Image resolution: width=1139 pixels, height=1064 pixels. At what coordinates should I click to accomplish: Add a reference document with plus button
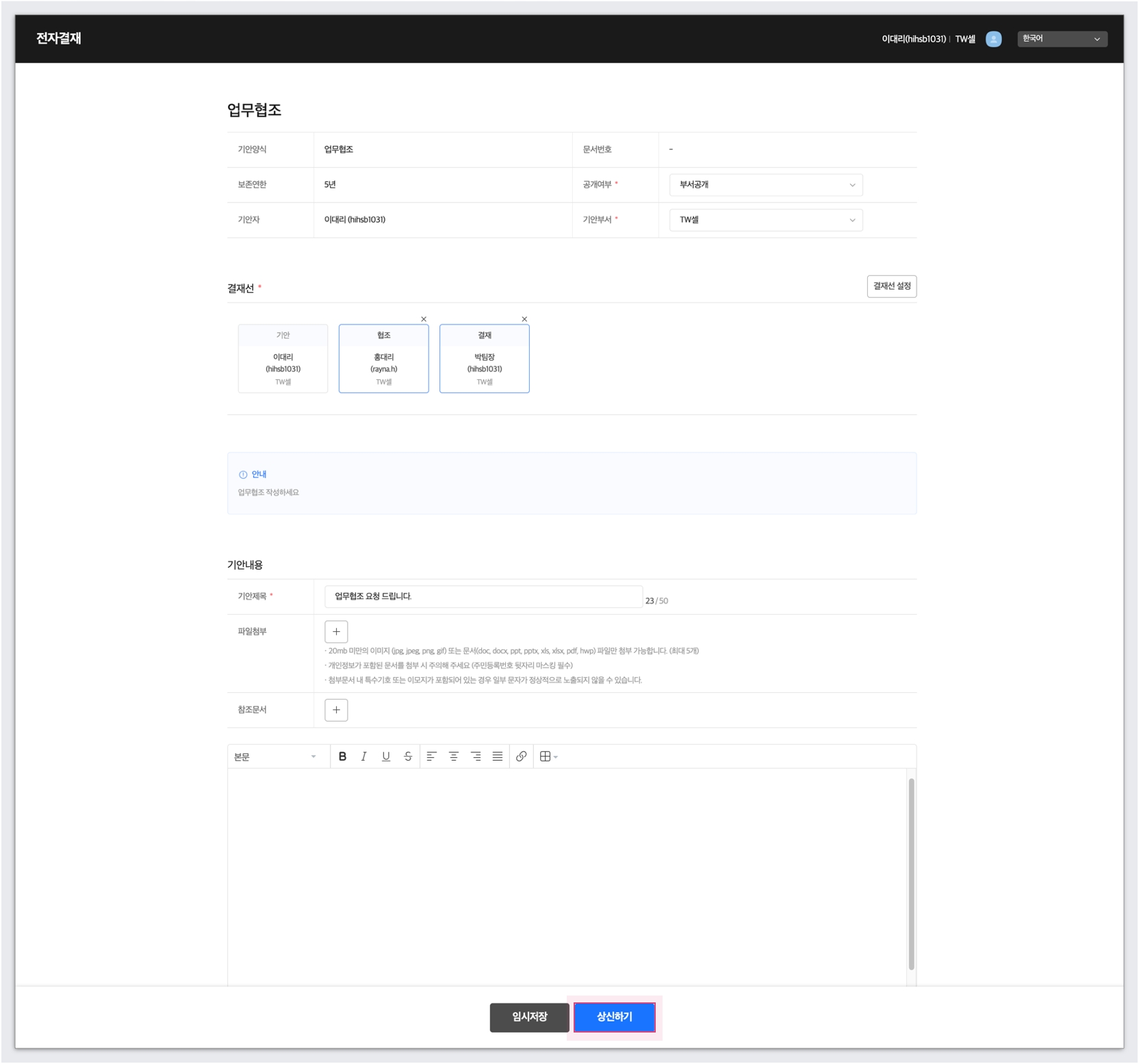[336, 710]
